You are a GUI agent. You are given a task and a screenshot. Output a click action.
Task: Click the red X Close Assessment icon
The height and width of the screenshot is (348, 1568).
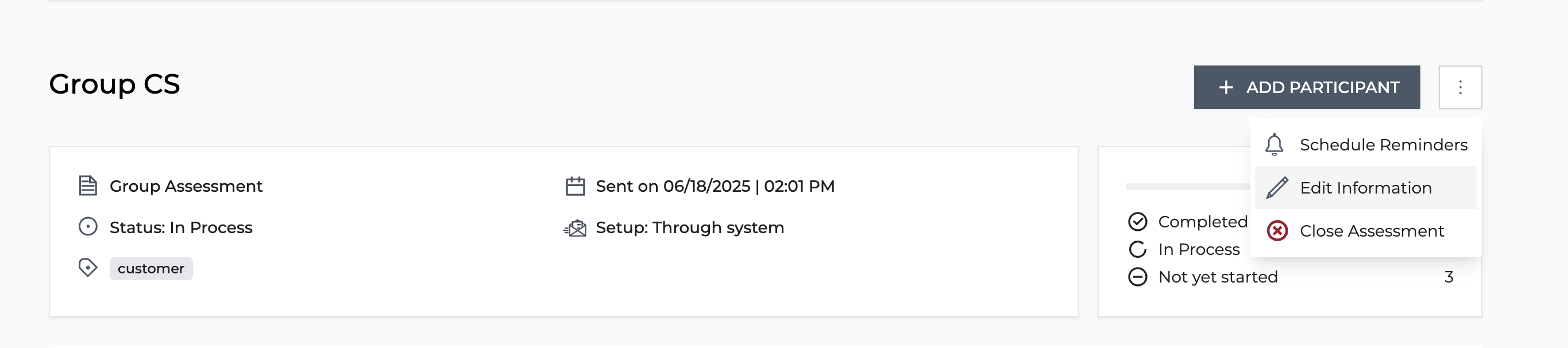pos(1277,231)
